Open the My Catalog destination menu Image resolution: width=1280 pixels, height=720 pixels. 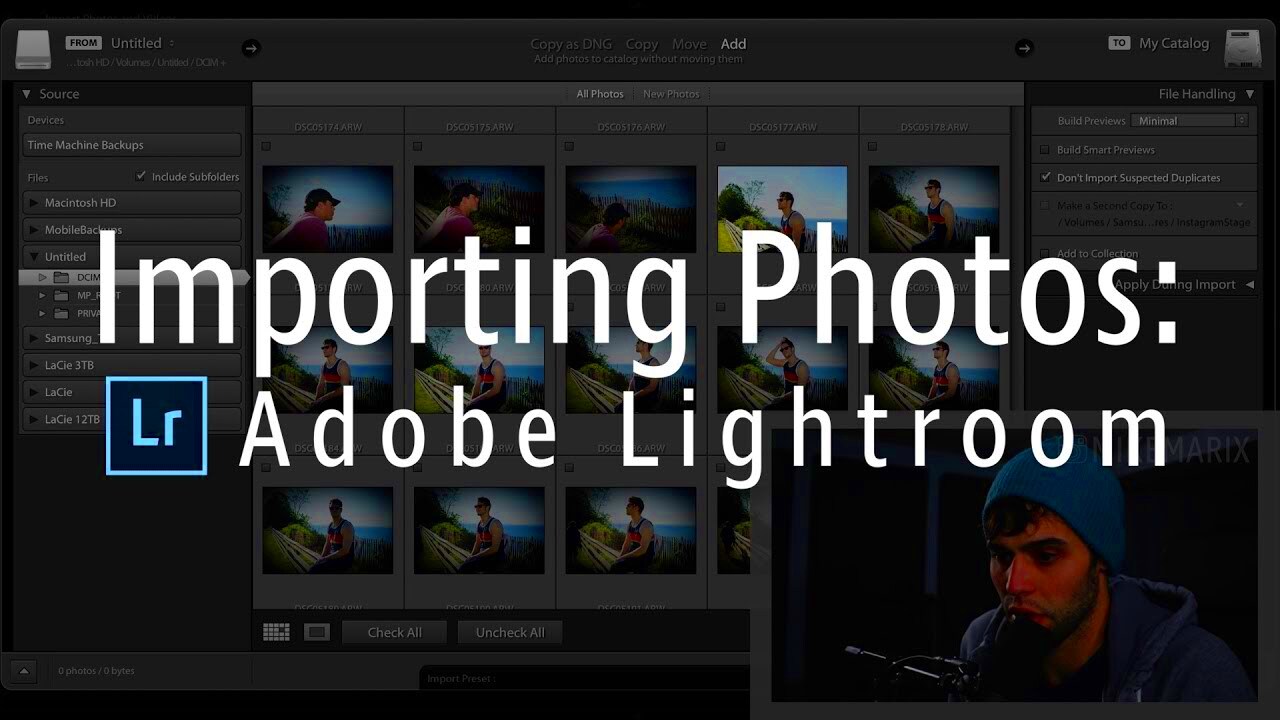tap(1174, 43)
